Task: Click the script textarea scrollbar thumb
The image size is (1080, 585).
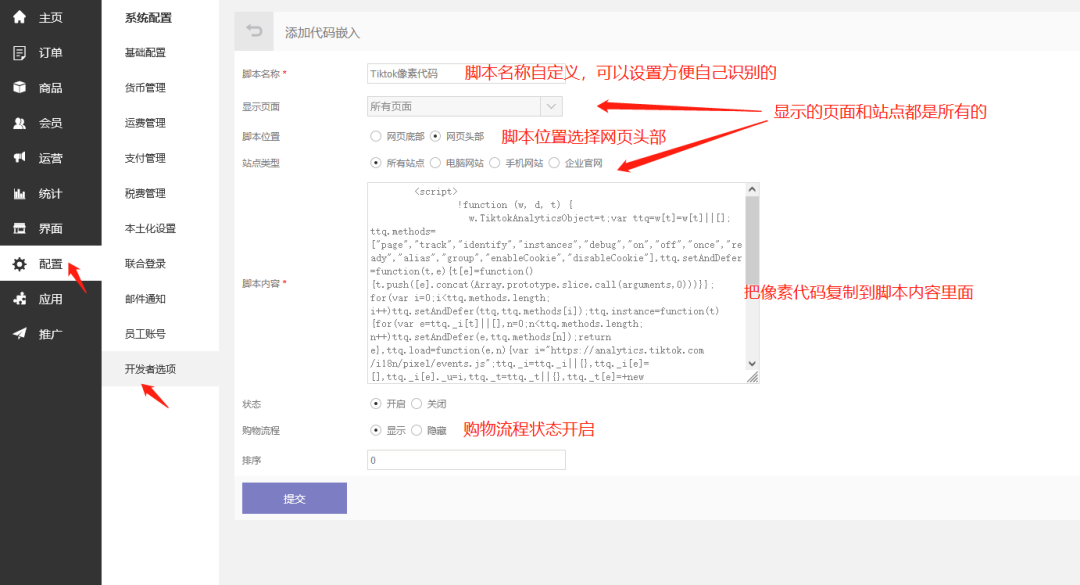Action: tap(752, 241)
